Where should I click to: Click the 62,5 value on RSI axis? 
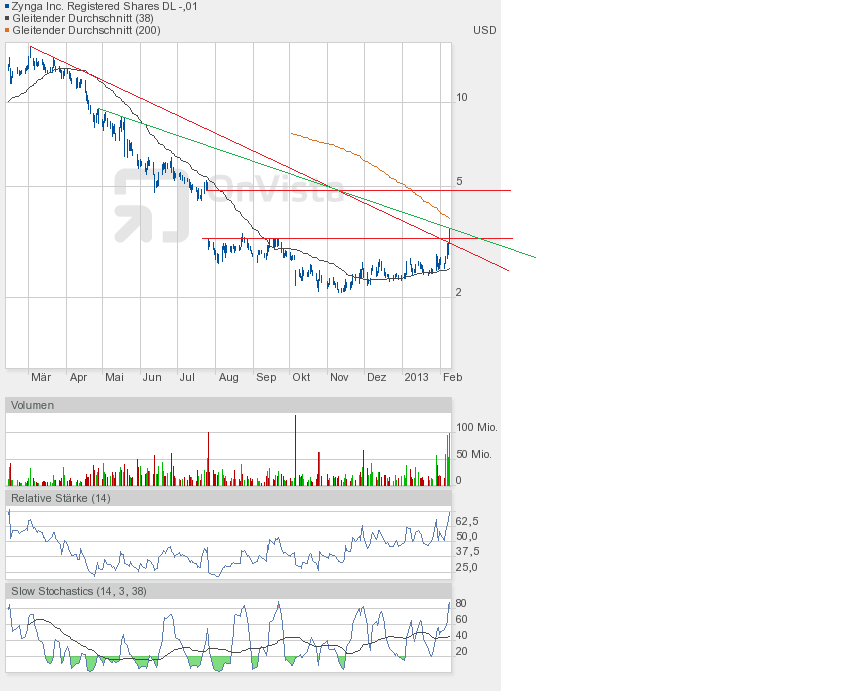point(466,521)
